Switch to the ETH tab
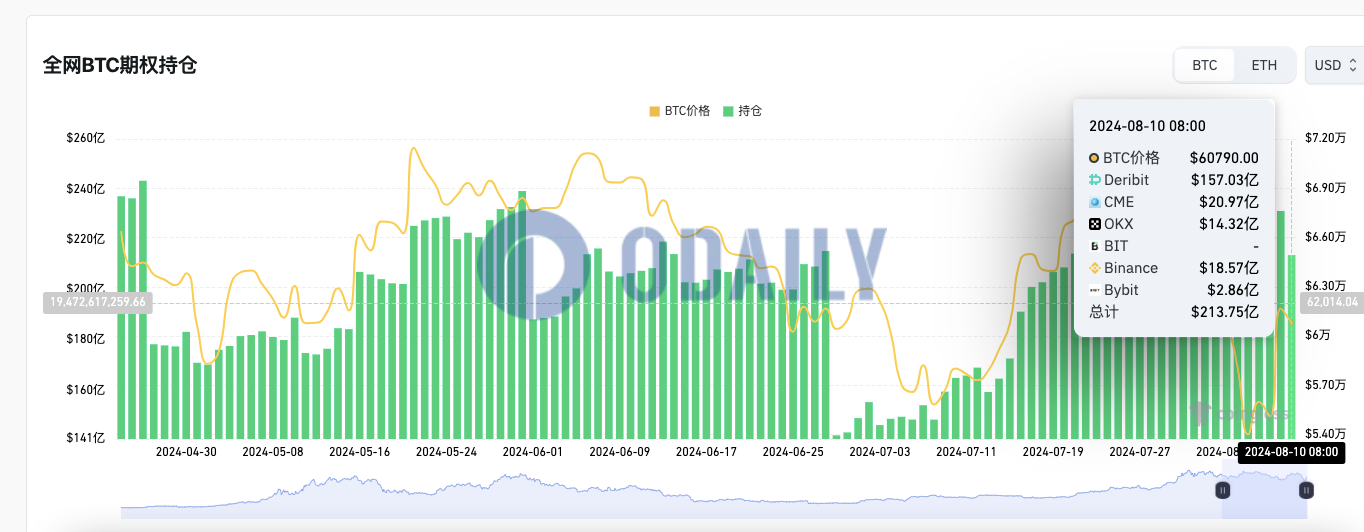The height and width of the screenshot is (532, 1364). (x=1264, y=65)
